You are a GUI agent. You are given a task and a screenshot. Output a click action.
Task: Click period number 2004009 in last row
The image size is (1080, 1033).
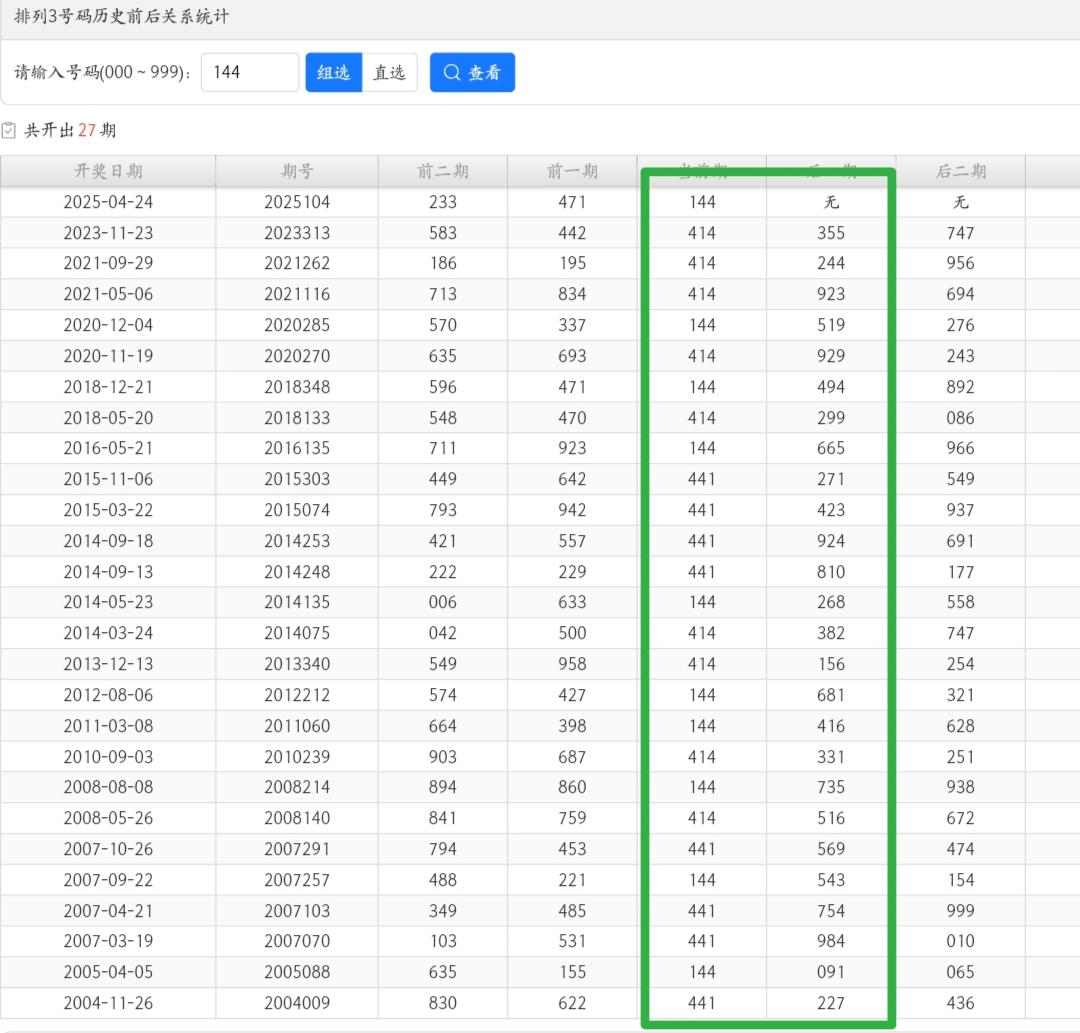(297, 1003)
